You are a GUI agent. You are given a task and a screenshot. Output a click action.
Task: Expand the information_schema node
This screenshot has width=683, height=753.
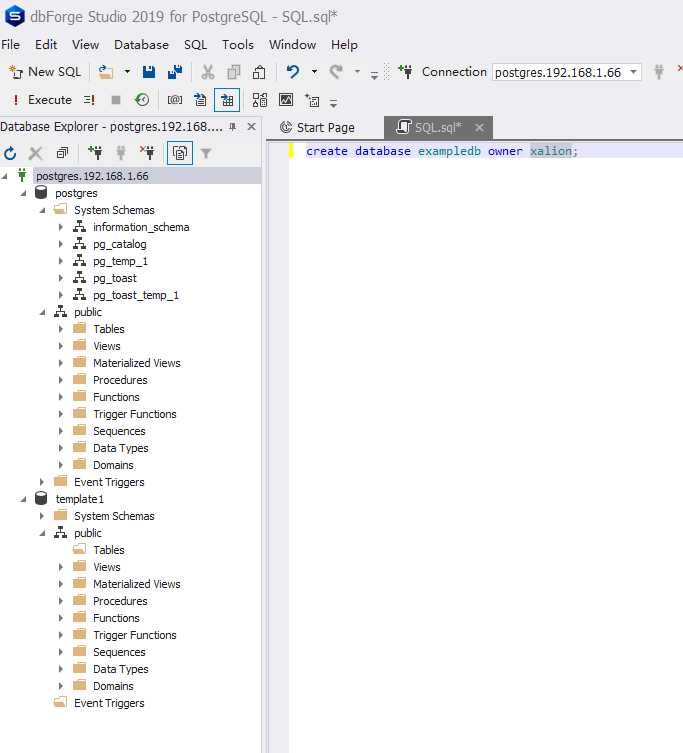click(61, 227)
